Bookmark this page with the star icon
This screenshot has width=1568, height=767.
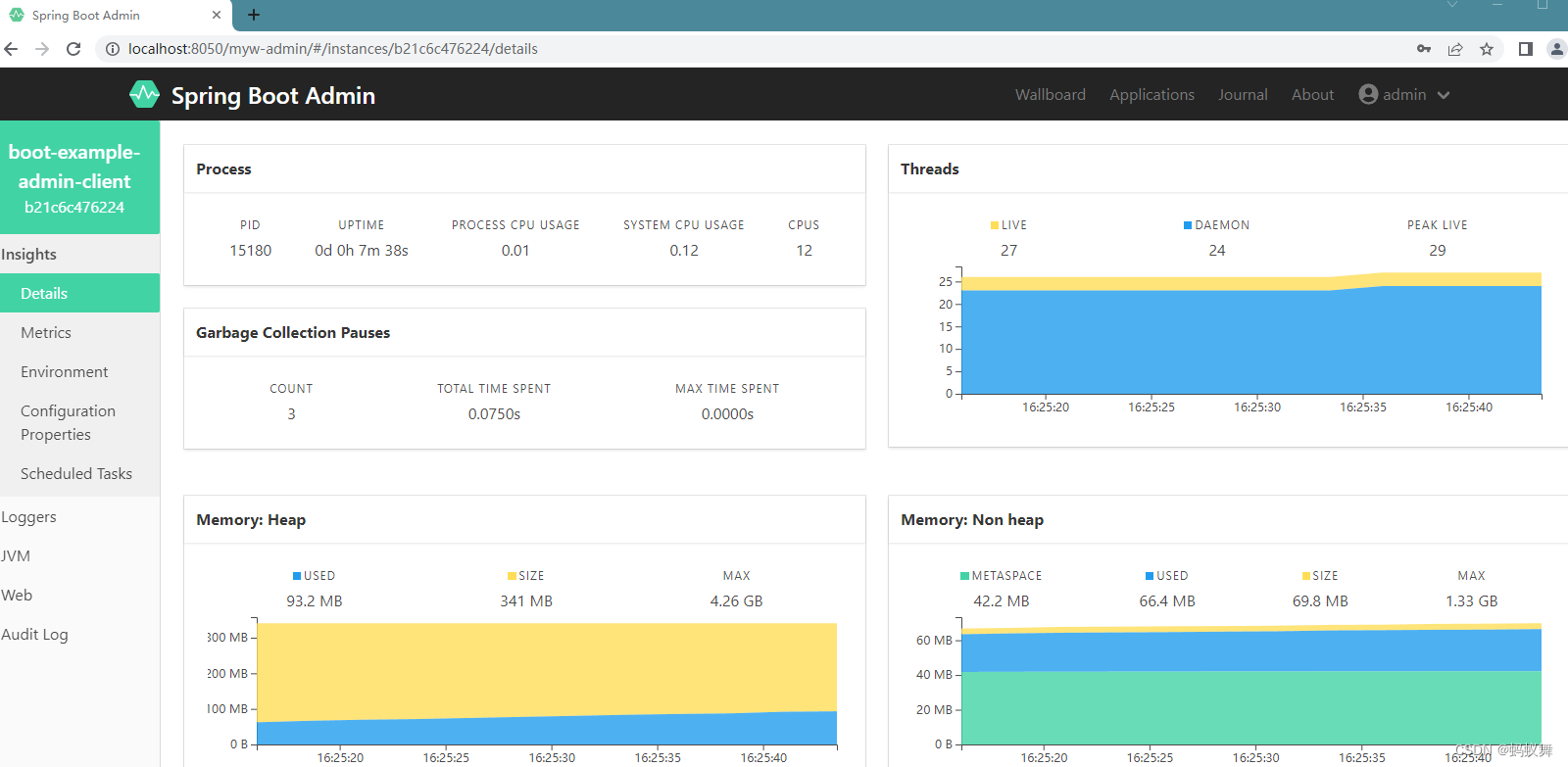tap(1487, 49)
